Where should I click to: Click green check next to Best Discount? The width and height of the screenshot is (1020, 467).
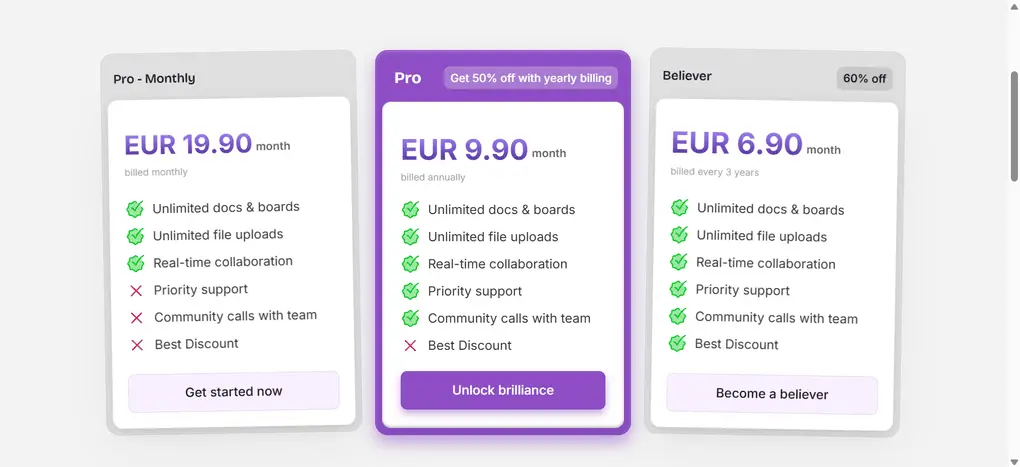(x=677, y=343)
